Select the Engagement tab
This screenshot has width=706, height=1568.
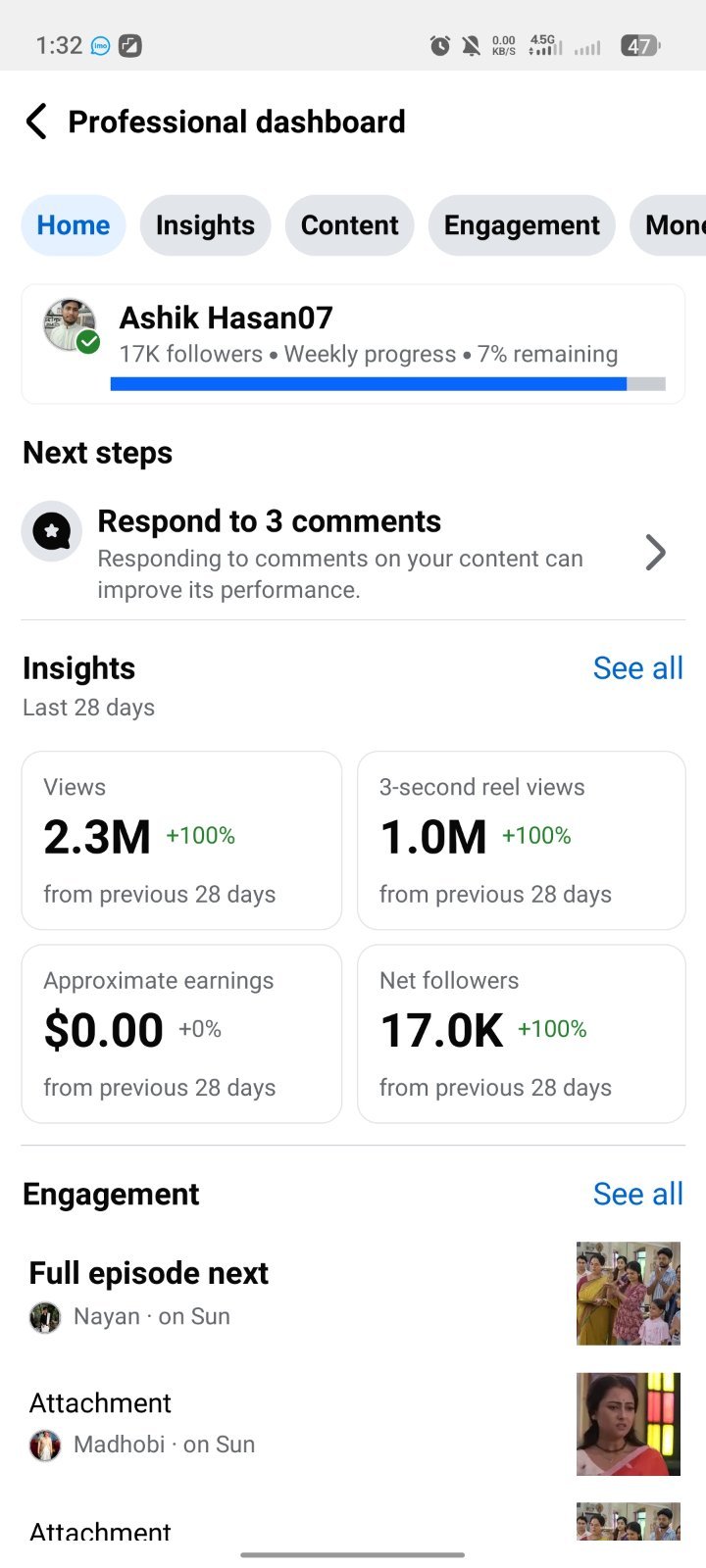pos(522,225)
